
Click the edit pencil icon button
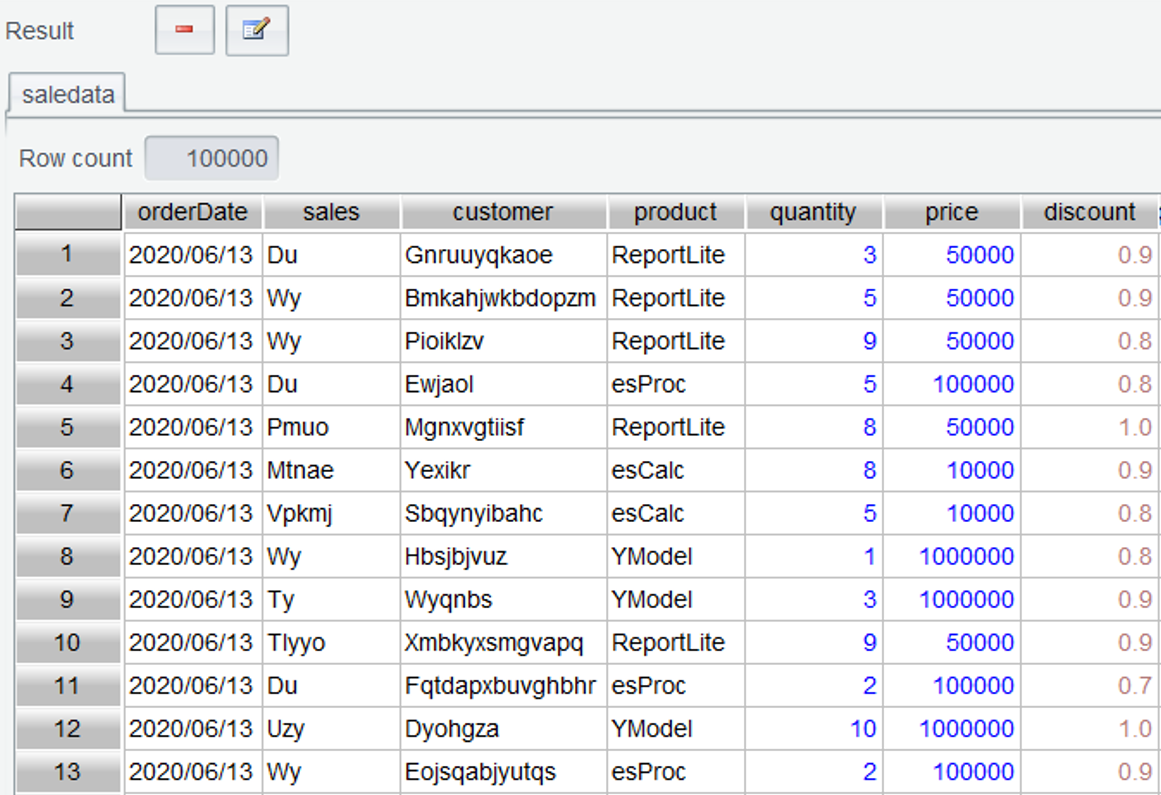(x=257, y=30)
